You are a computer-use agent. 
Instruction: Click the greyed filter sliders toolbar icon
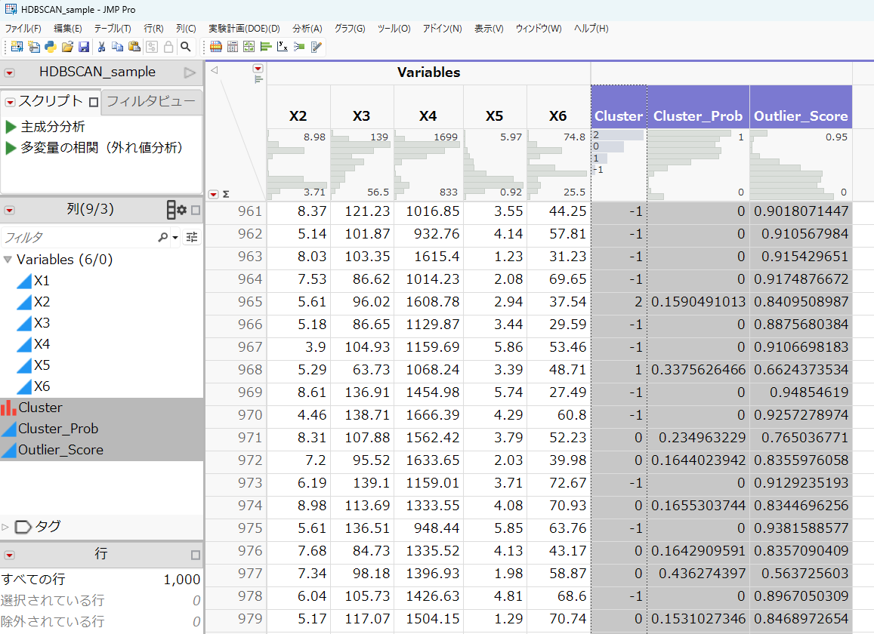[x=152, y=47]
